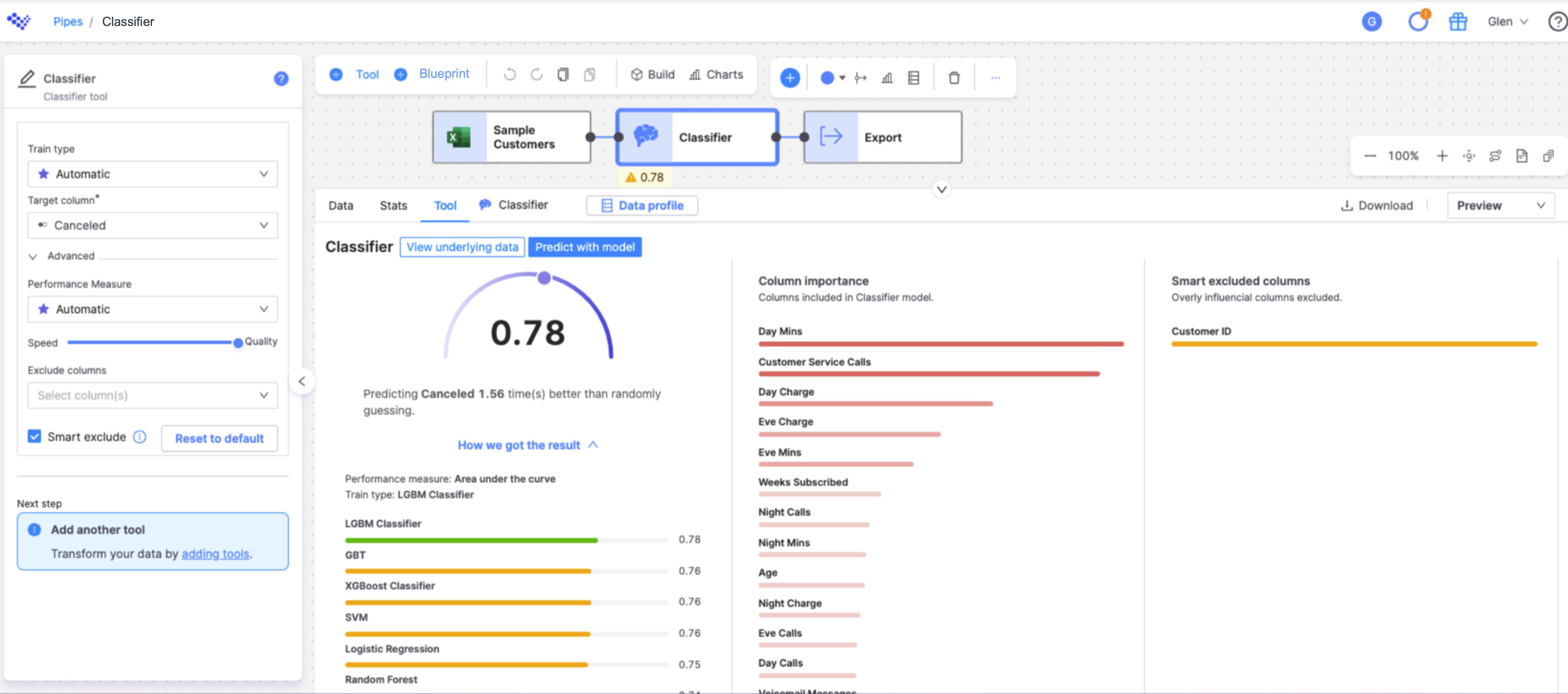Viewport: 1568px width, 694px height.
Task: Open the help question mark top right
Action: 1557,21
